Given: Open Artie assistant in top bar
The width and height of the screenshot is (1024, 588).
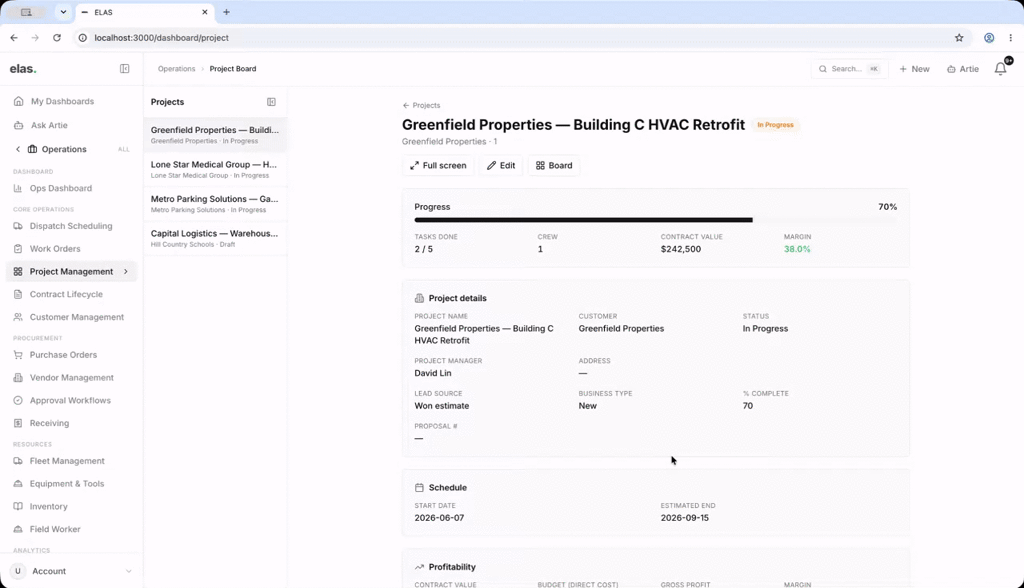Looking at the screenshot, I should coord(963,69).
